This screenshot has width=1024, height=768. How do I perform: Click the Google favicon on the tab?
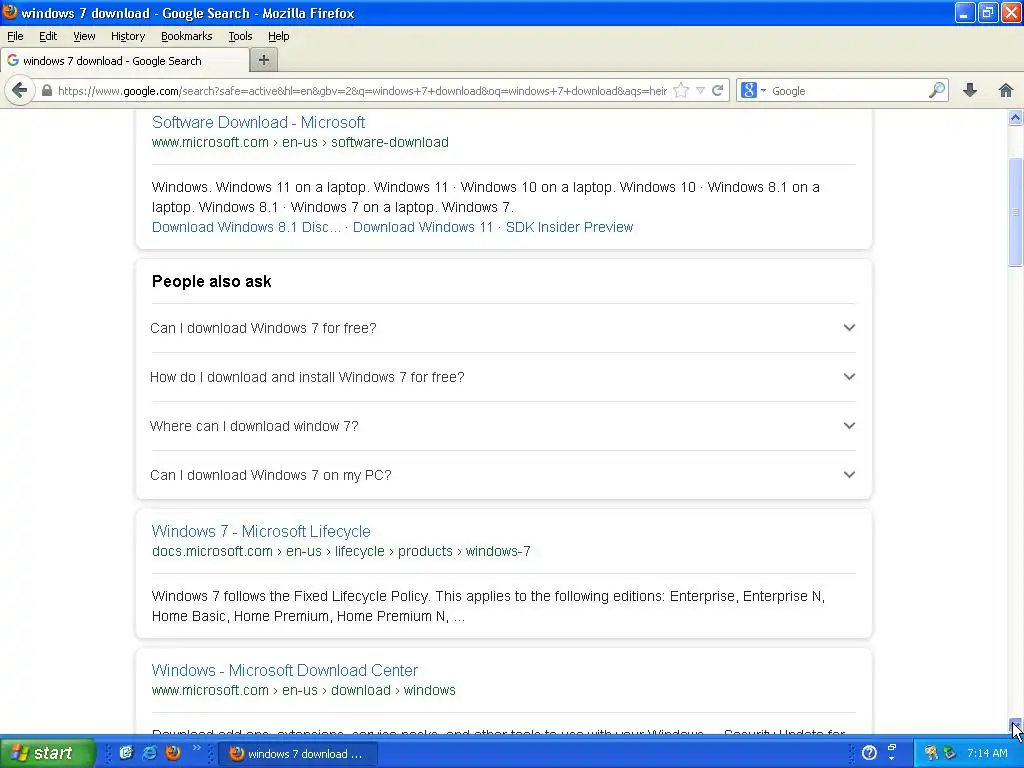coord(12,60)
